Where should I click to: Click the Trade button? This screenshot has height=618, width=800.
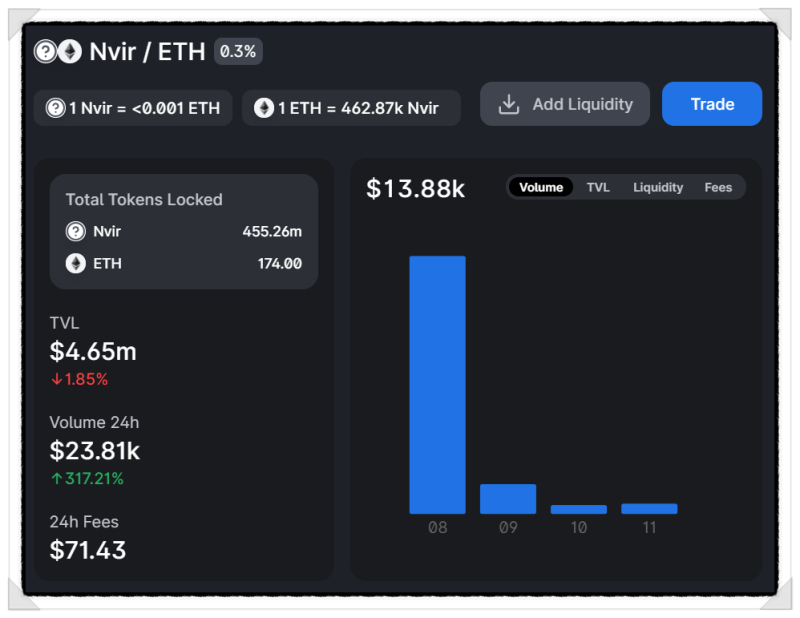[712, 104]
